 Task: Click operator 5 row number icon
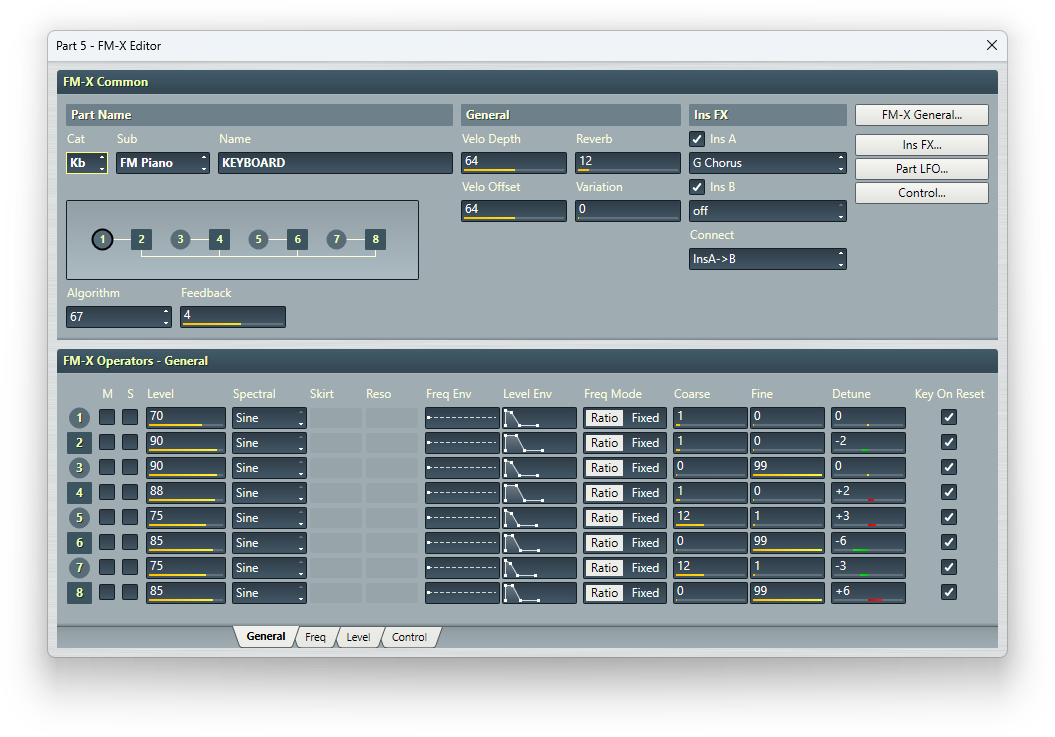pyautogui.click(x=79, y=518)
